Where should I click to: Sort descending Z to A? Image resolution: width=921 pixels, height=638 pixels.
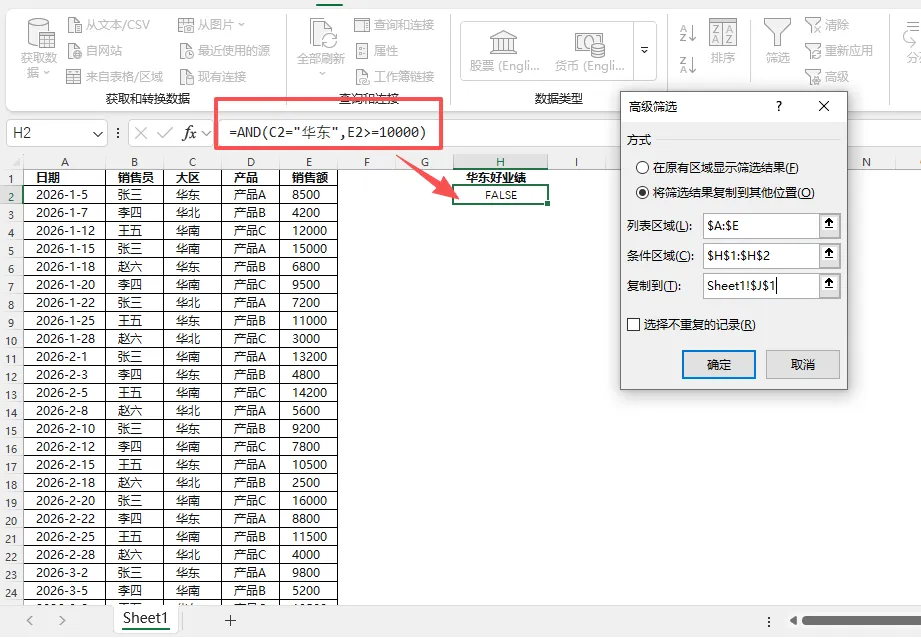[x=687, y=64]
